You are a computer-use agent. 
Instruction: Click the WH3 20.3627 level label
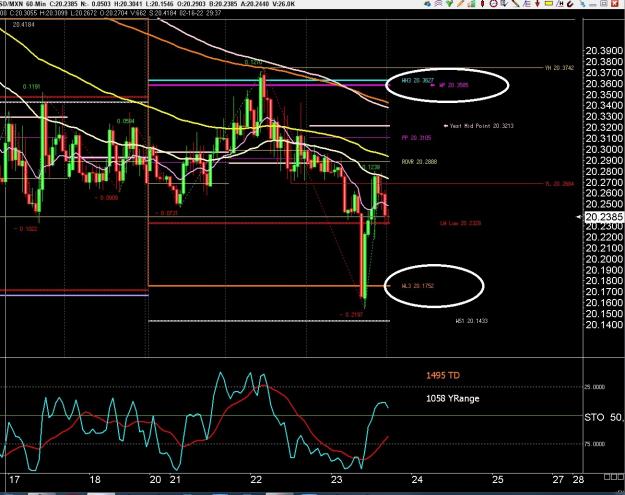[x=417, y=81]
